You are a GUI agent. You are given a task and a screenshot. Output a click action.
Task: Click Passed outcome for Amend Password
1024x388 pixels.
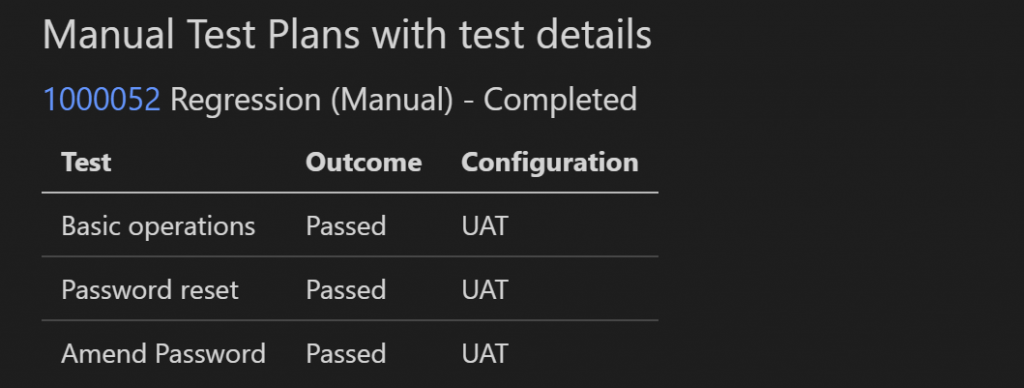click(346, 353)
